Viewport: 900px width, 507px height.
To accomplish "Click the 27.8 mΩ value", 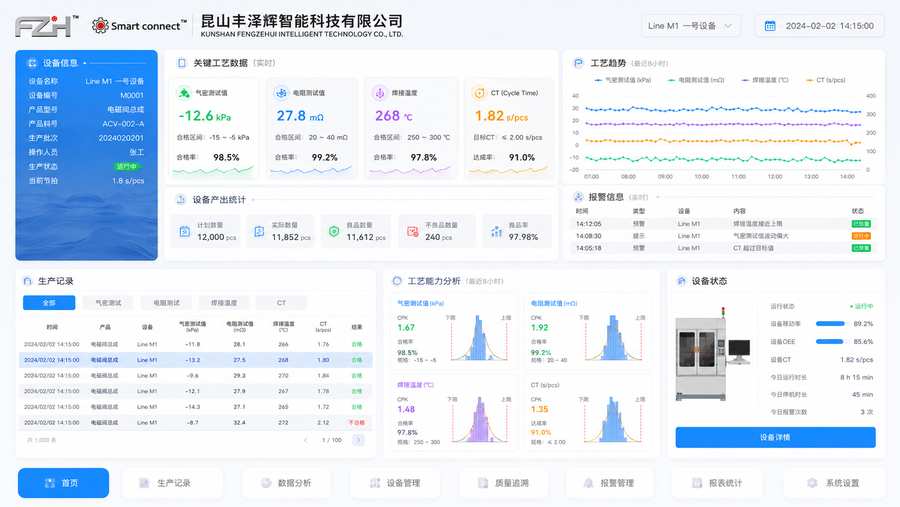I will tap(300, 116).
